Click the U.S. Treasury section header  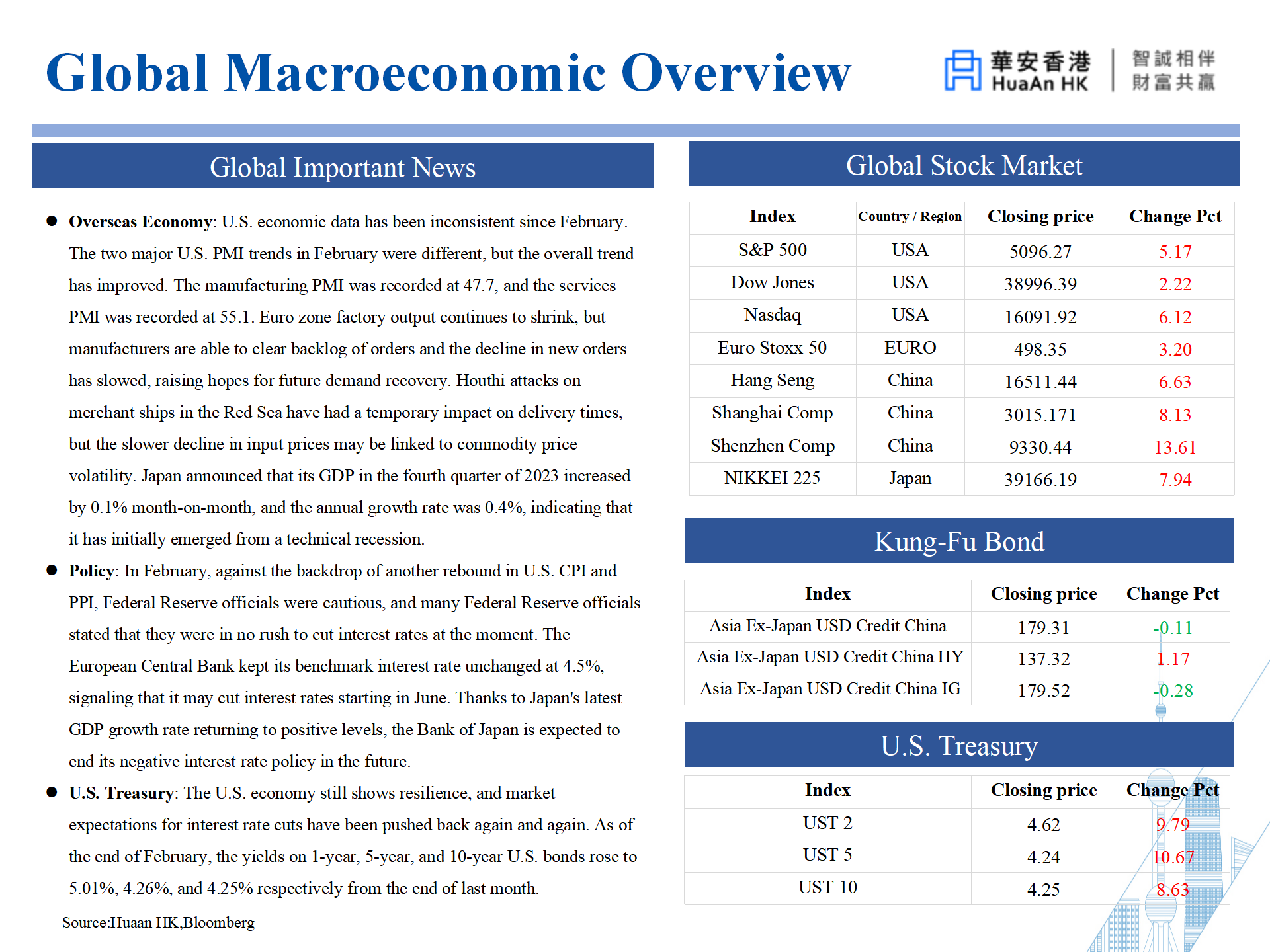pos(959,745)
